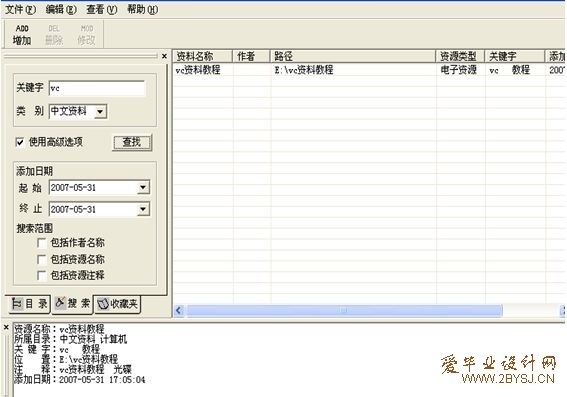Open the 类别 dropdown showing 中文资料

101,111
